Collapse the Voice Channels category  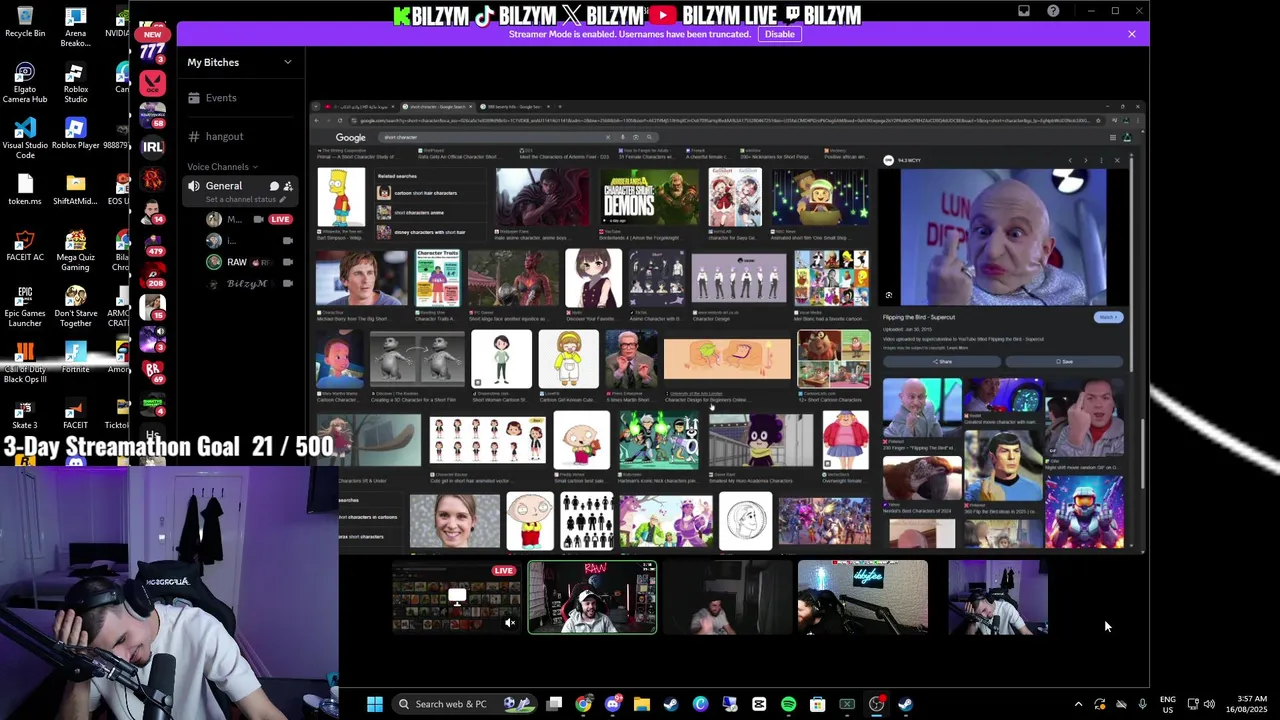222,167
